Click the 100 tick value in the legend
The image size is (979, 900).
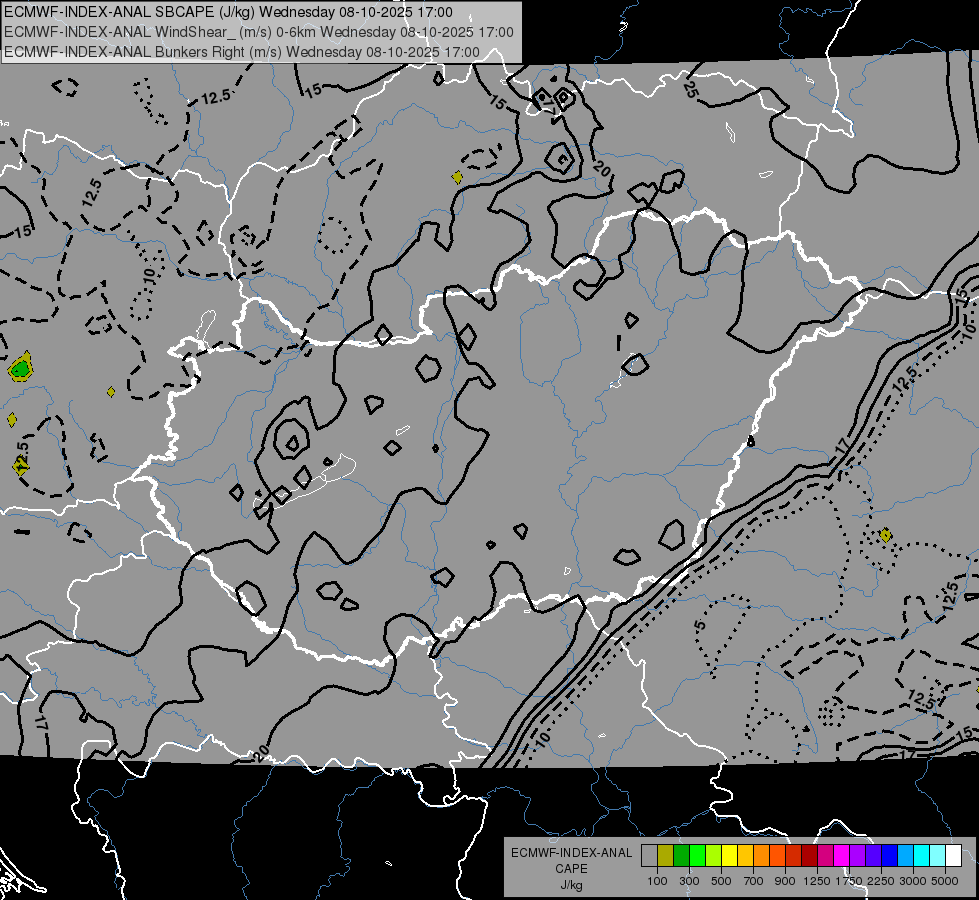click(657, 881)
